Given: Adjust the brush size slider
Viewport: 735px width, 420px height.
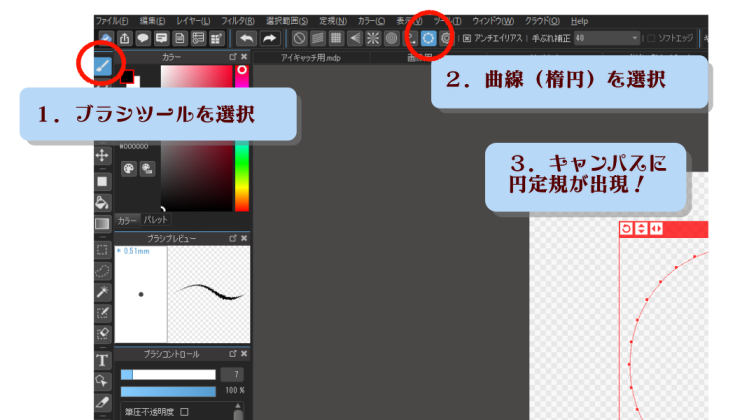Looking at the screenshot, I should point(168,375).
